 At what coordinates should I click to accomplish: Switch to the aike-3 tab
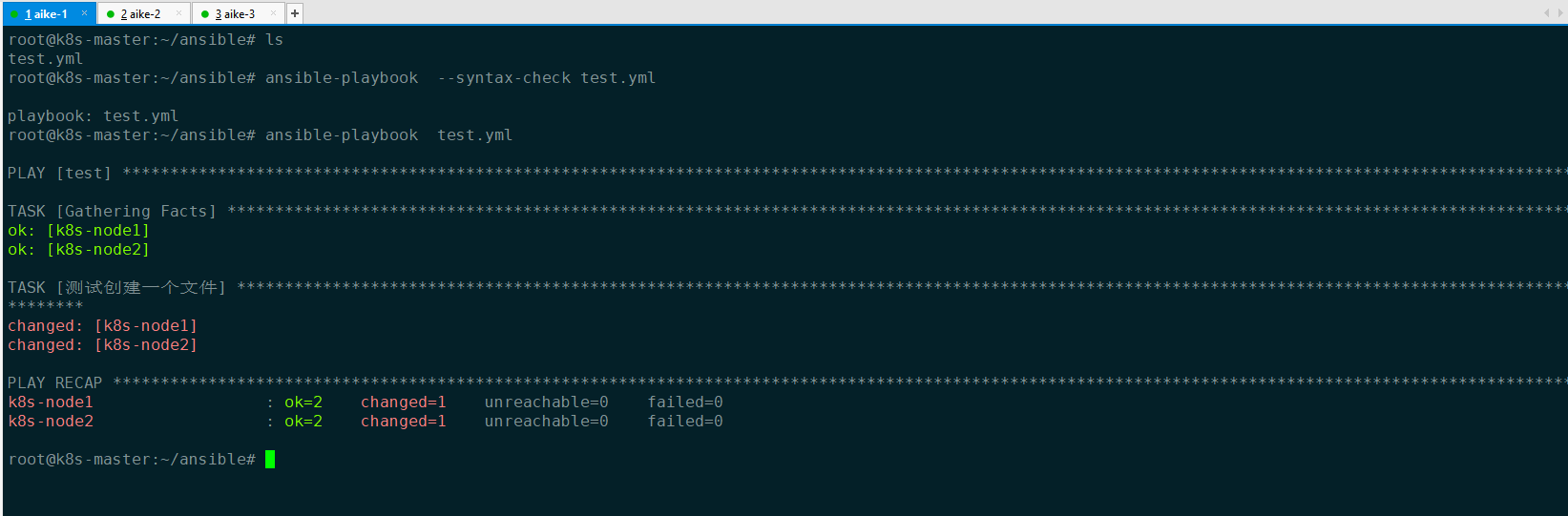point(236,14)
